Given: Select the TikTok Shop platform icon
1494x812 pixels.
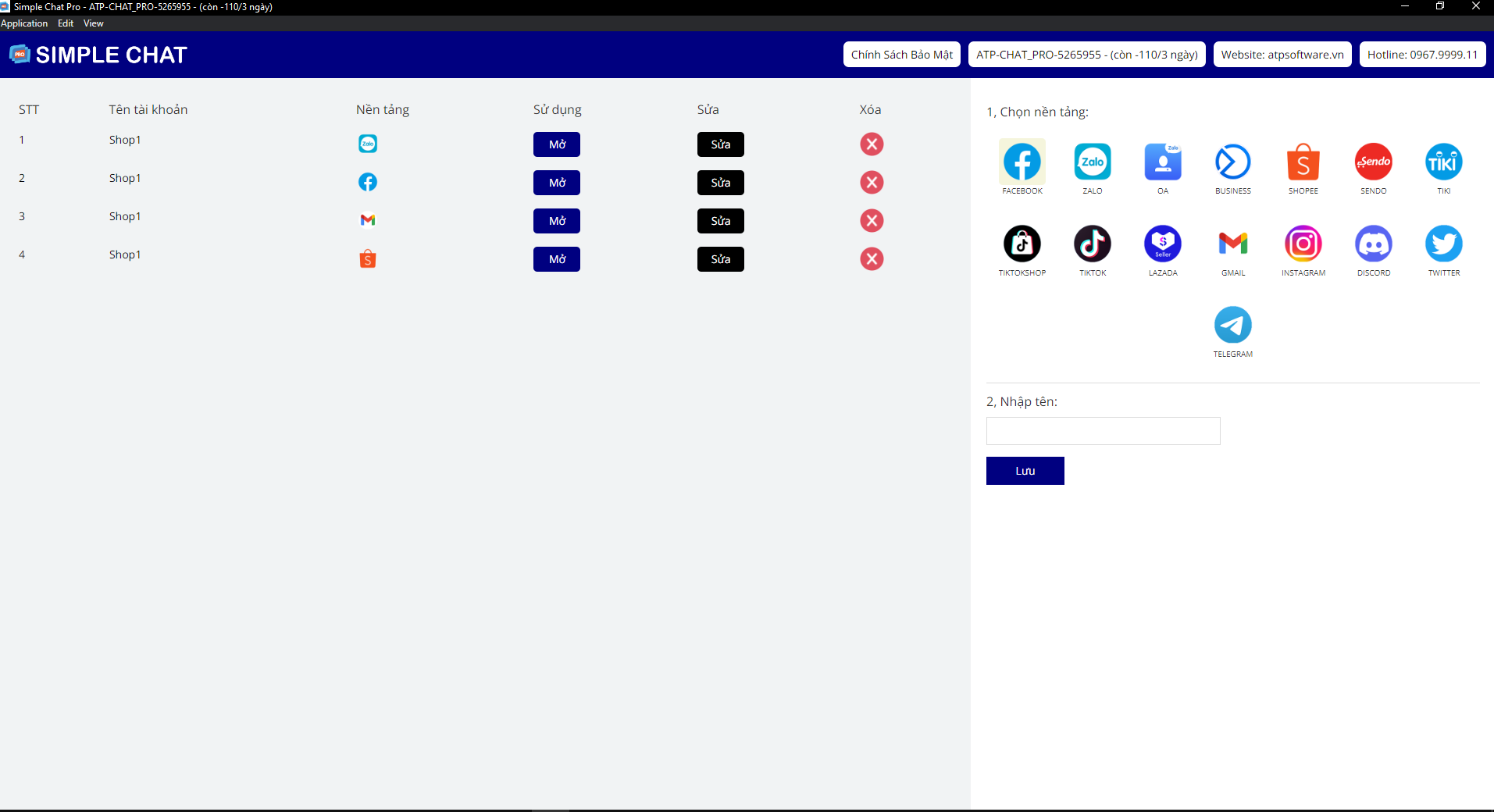Looking at the screenshot, I should click(x=1022, y=244).
